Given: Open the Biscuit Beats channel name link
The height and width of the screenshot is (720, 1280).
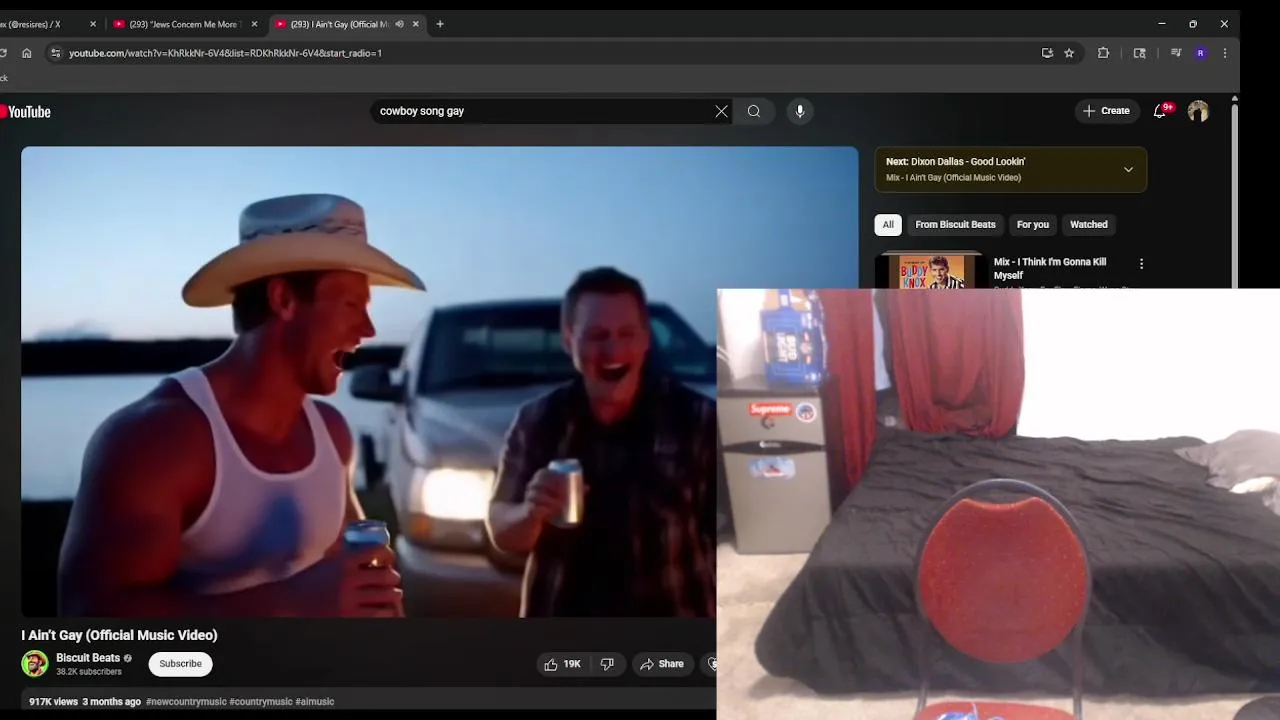Looking at the screenshot, I should point(88,658).
